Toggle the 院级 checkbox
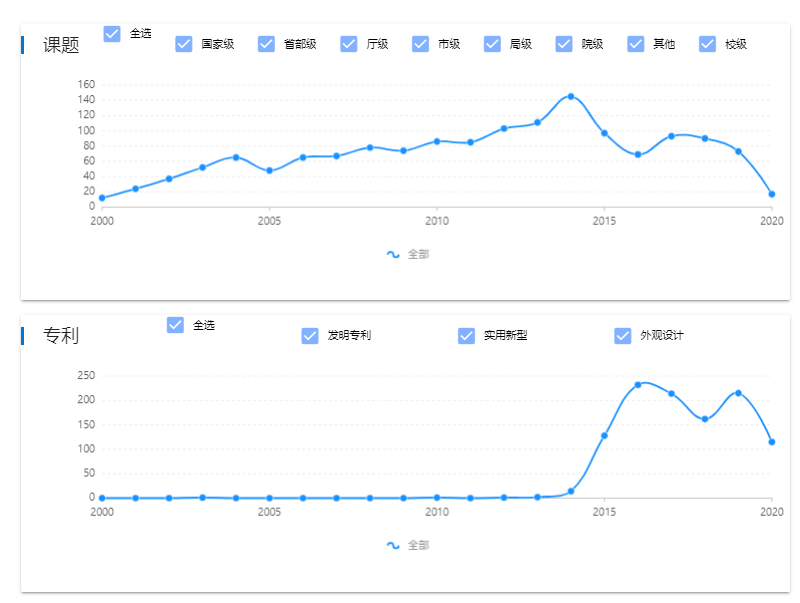 click(564, 44)
